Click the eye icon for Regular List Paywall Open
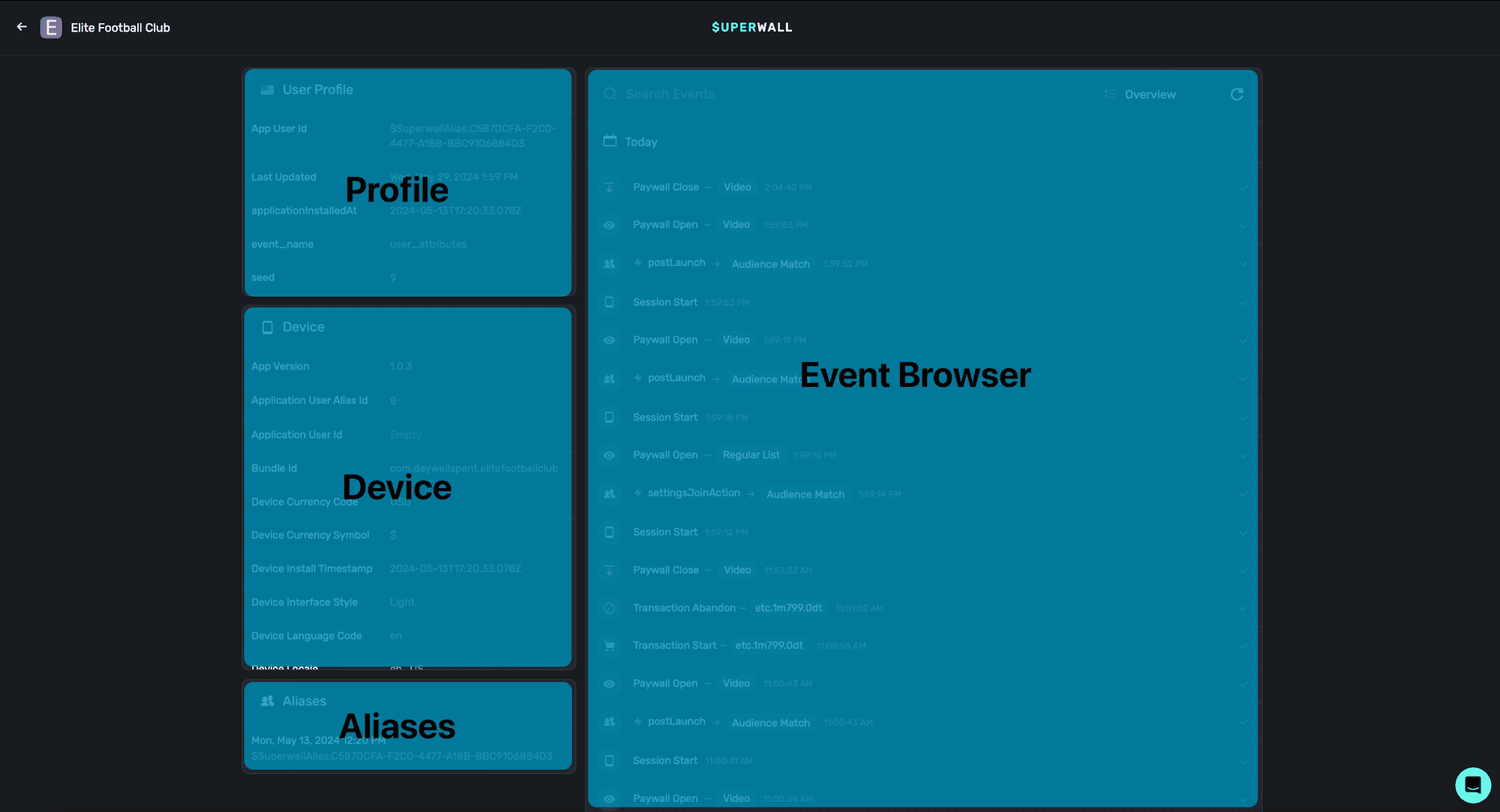The height and width of the screenshot is (812, 1500). click(x=610, y=455)
